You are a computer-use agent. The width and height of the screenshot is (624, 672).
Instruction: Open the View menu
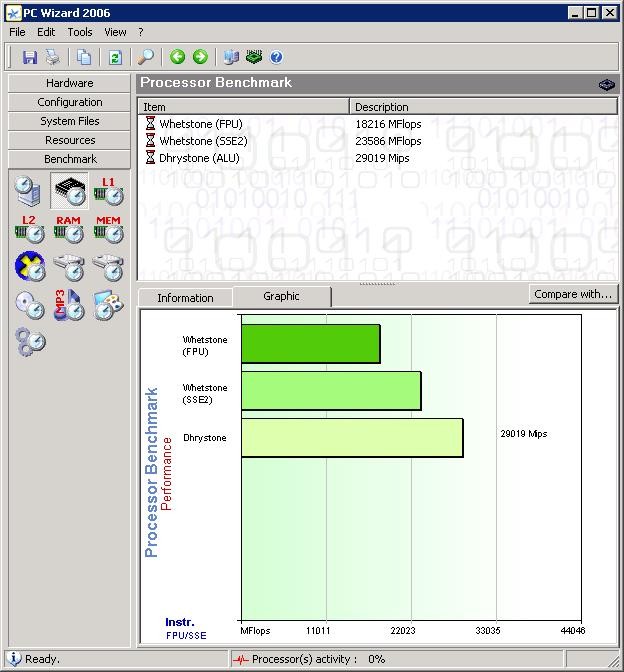pos(115,32)
